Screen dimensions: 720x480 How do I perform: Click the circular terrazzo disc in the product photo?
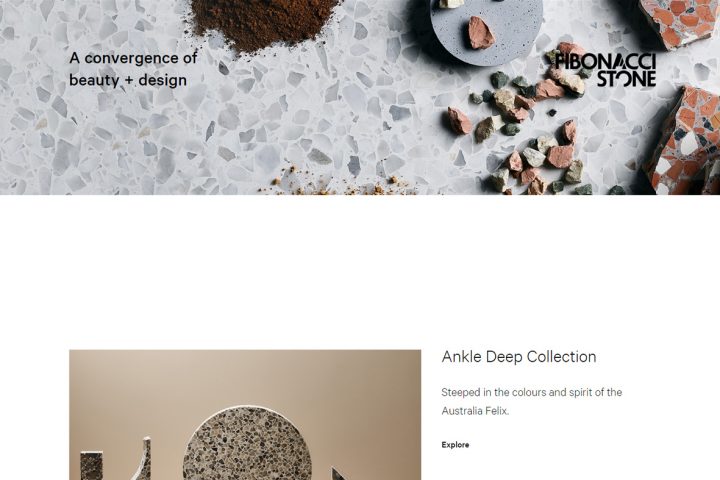coord(247,444)
